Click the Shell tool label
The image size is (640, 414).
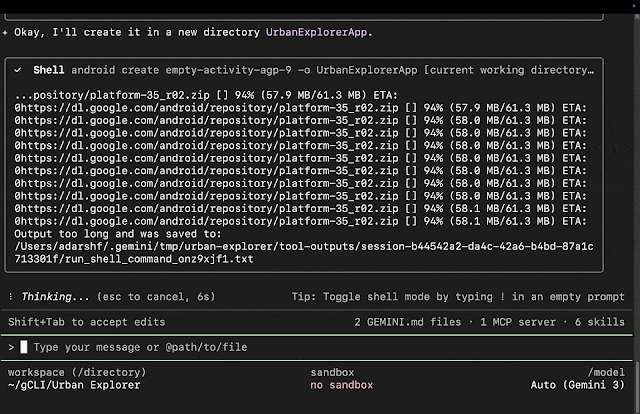[x=49, y=71]
